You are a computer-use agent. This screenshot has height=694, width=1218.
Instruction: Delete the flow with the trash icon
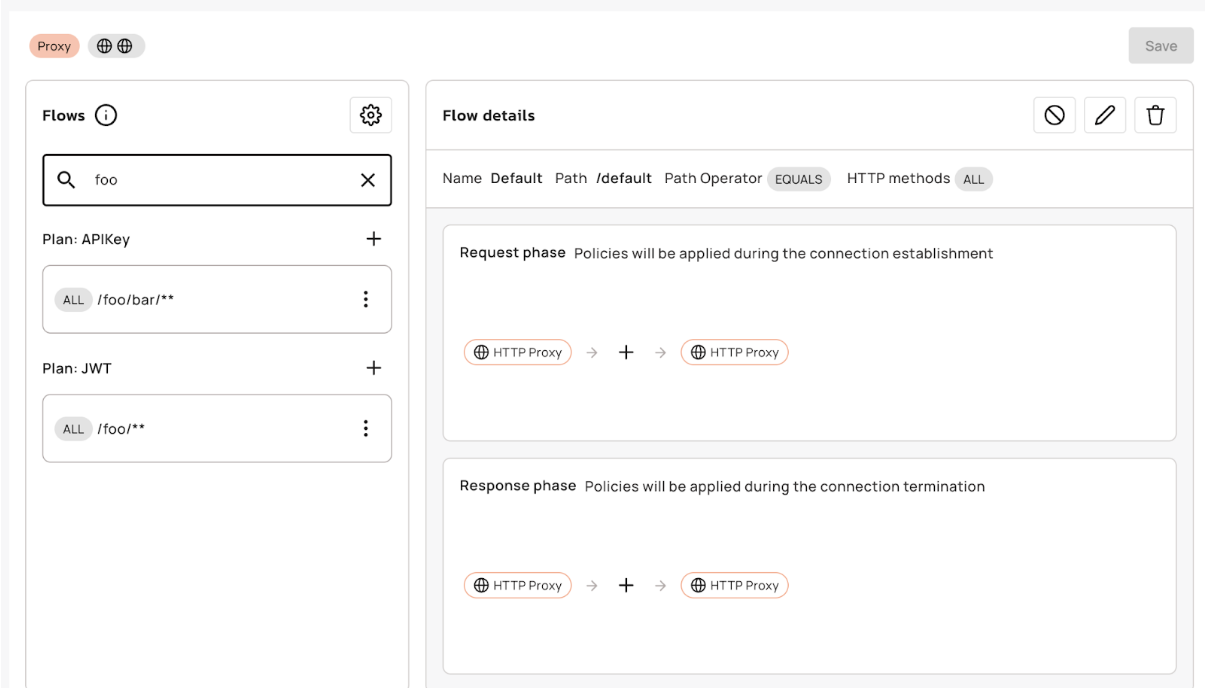tap(1155, 115)
